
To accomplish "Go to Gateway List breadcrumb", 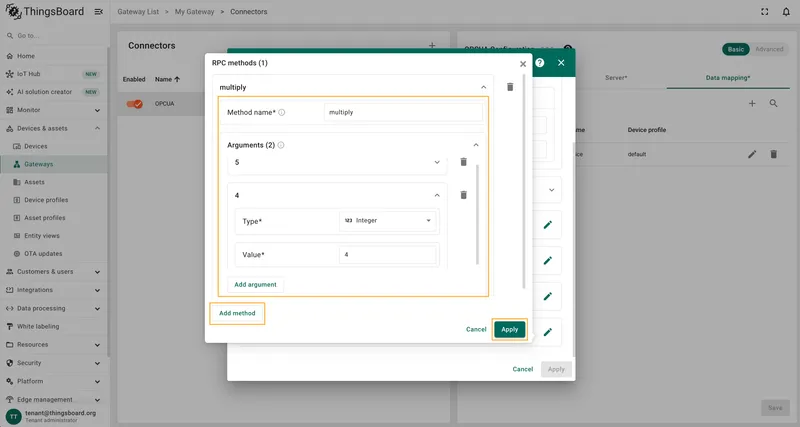I will [x=138, y=12].
